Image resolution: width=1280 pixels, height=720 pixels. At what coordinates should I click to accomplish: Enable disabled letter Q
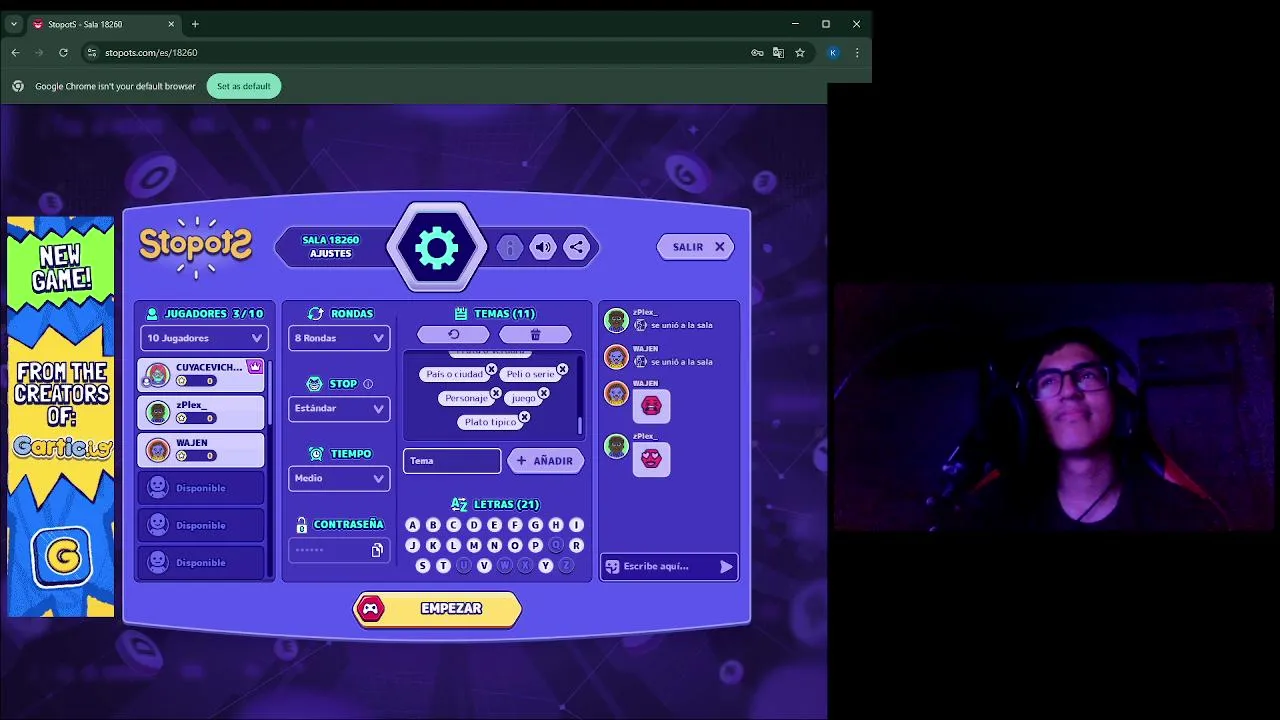[x=556, y=545]
